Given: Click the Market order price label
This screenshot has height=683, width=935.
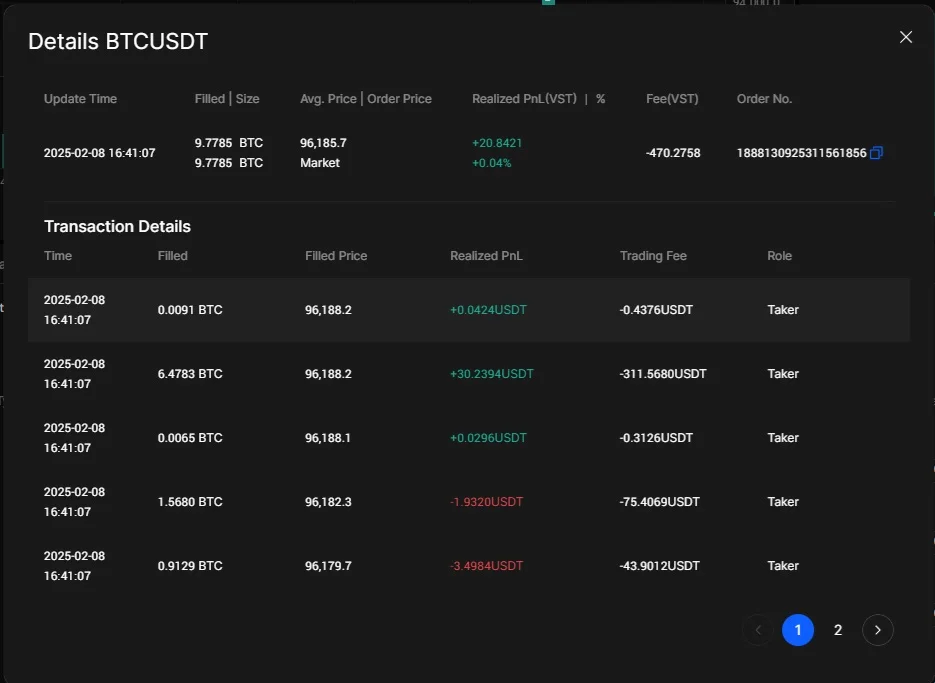Looking at the screenshot, I should click(x=320, y=163).
